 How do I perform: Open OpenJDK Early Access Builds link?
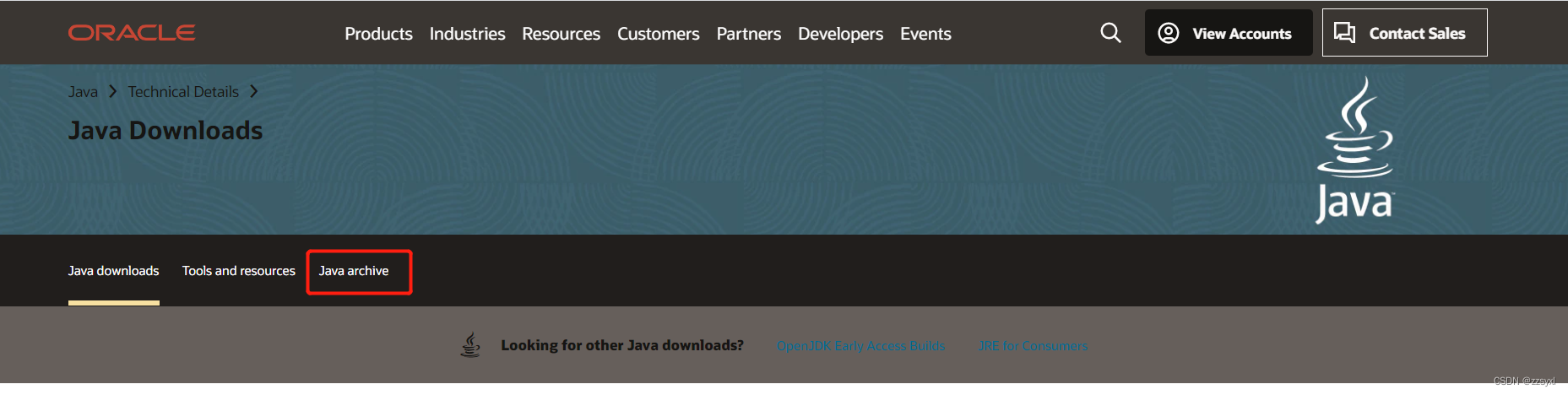(x=860, y=346)
